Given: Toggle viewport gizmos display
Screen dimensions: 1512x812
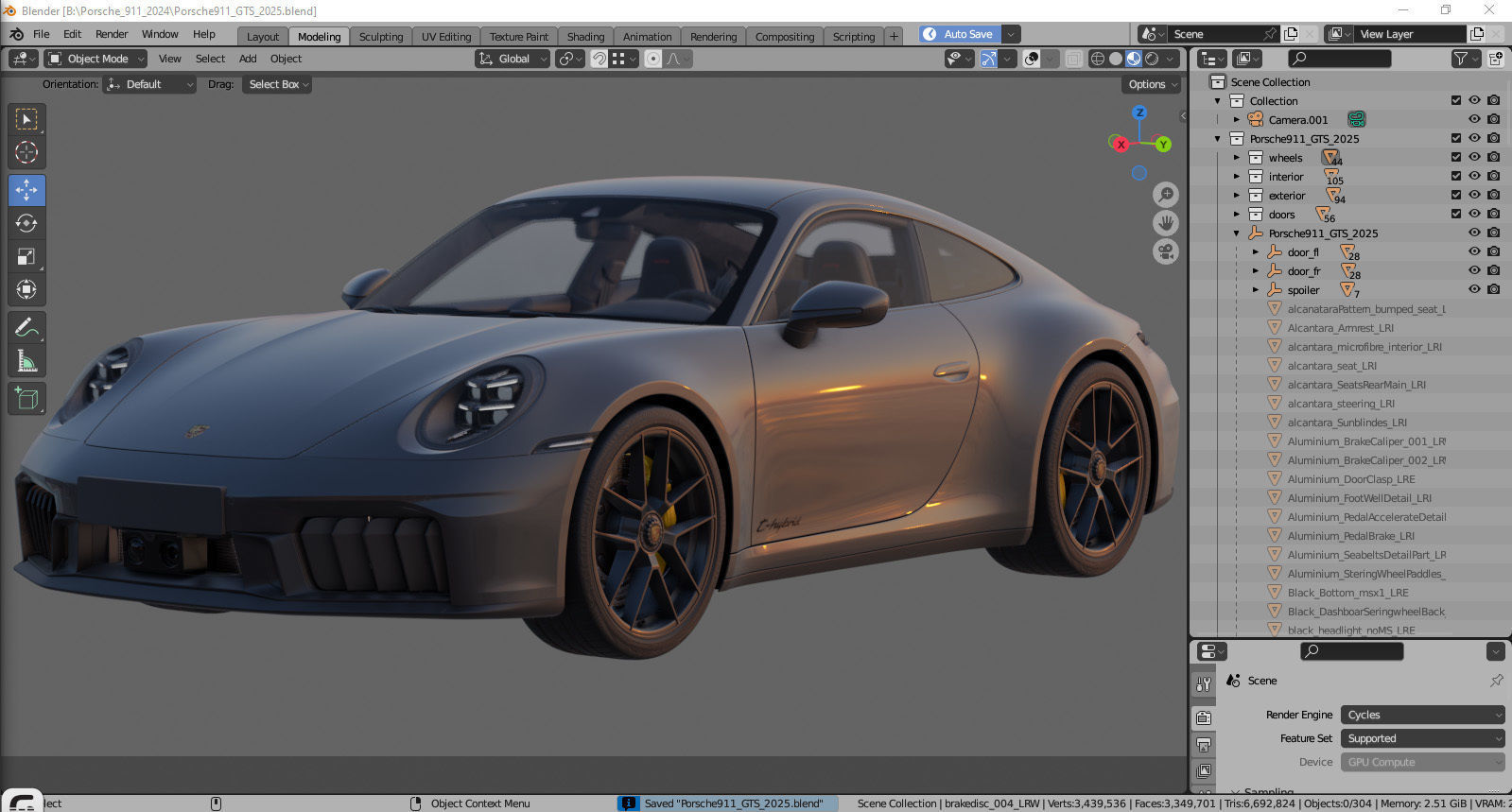Looking at the screenshot, I should [988, 59].
